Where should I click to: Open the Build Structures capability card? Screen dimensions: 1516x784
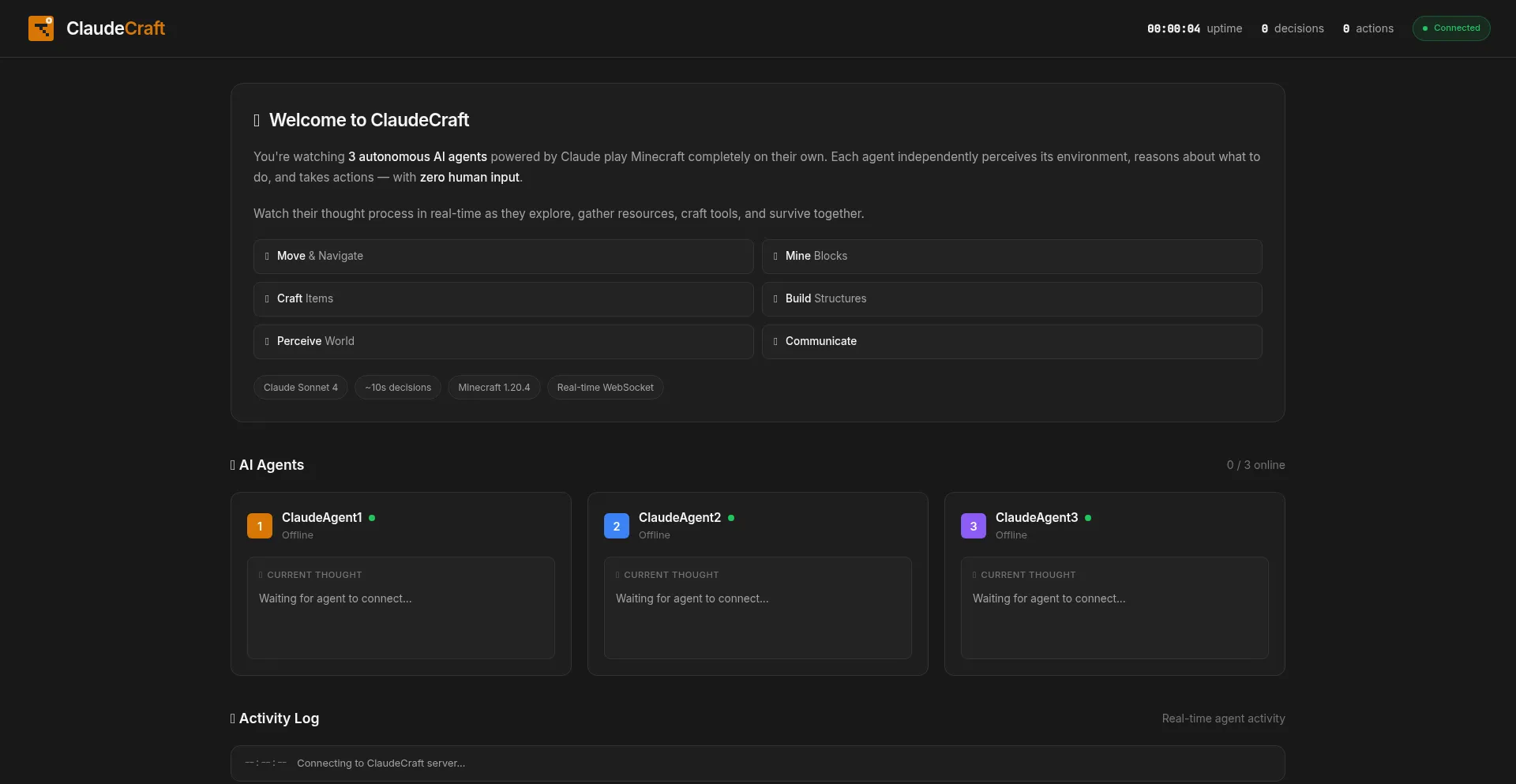[1011, 299]
